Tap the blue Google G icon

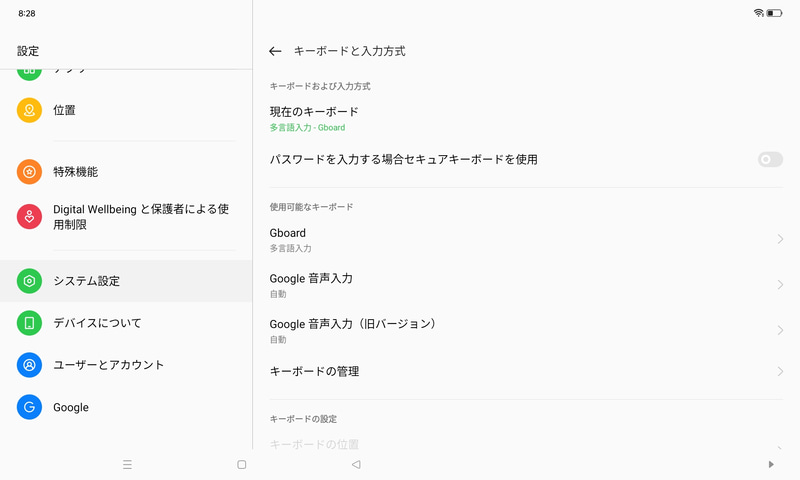point(29,407)
